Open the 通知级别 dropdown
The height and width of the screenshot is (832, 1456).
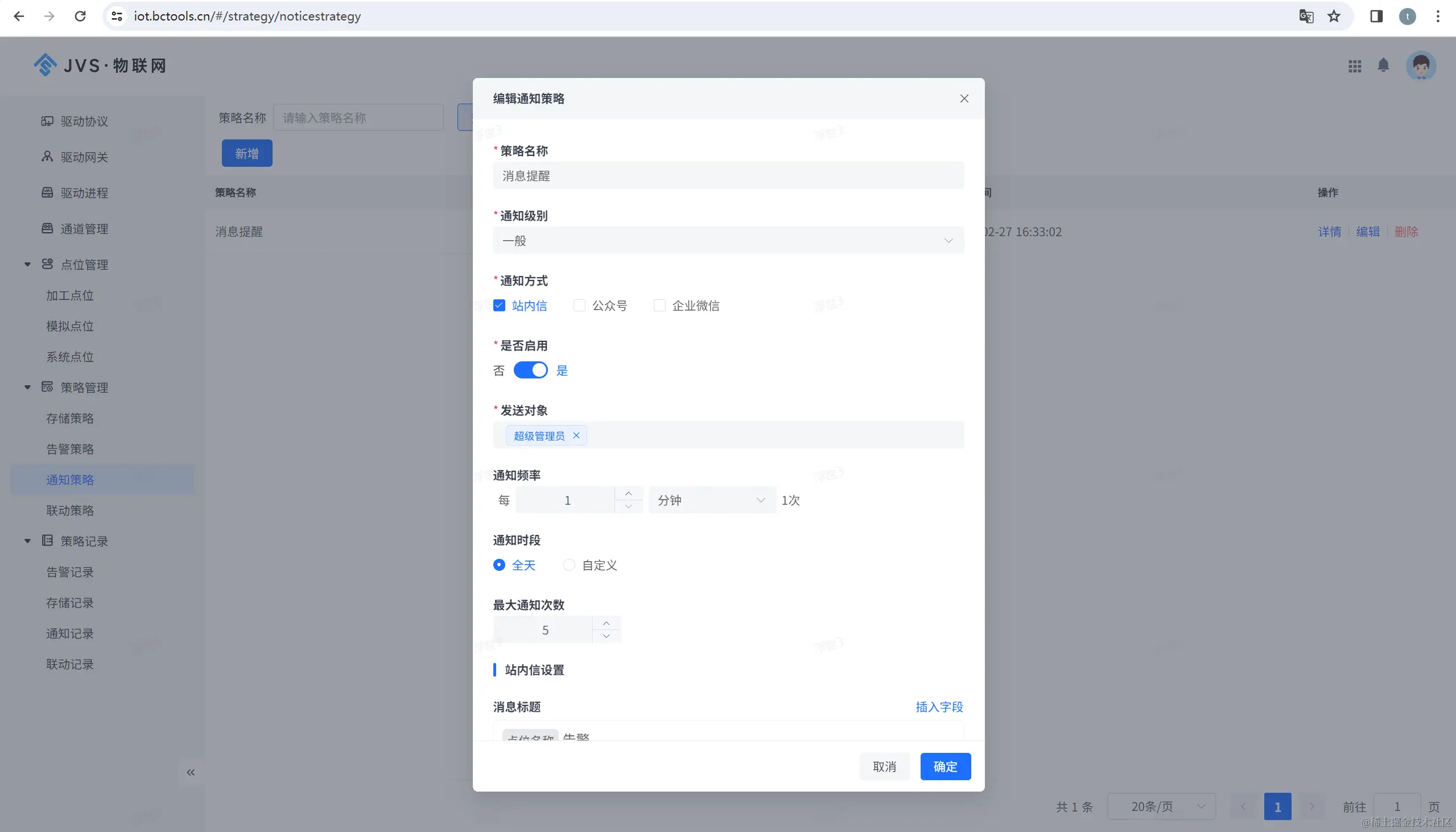(728, 241)
